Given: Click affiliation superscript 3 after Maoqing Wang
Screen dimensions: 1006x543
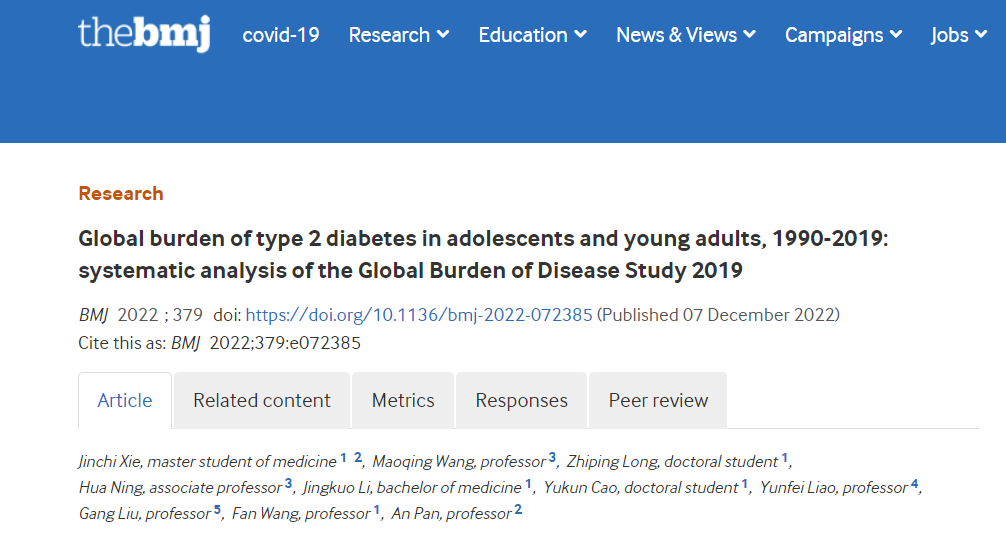Looking at the screenshot, I should [552, 458].
